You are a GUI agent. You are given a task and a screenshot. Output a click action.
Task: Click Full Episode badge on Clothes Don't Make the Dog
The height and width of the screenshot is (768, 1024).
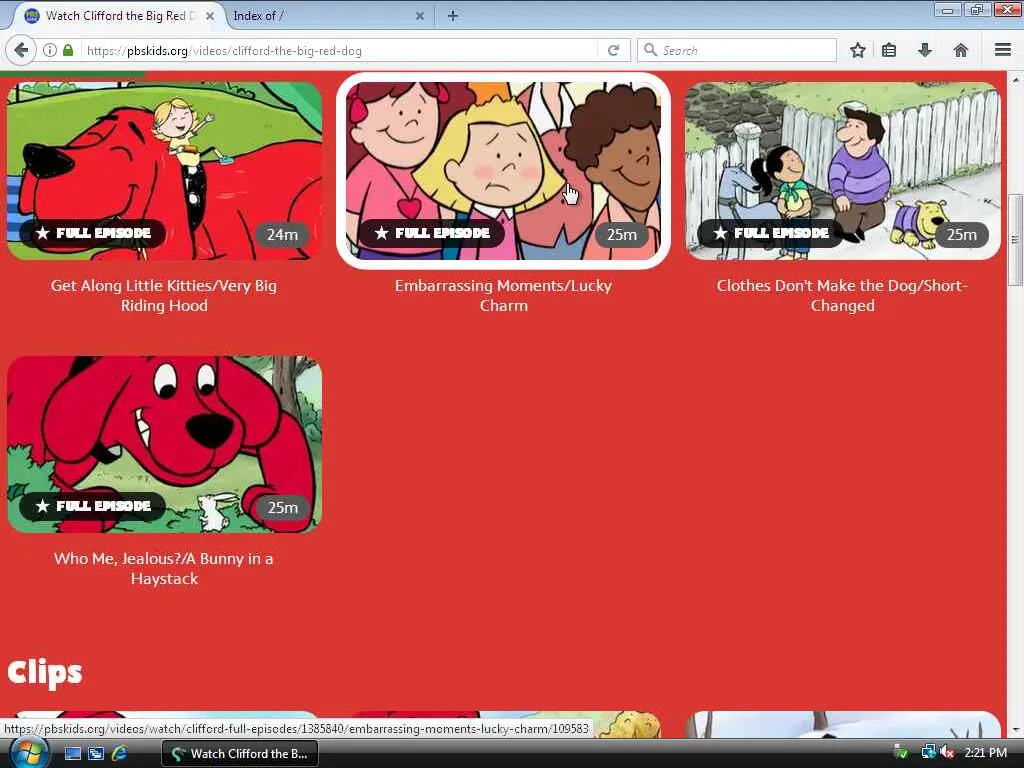(x=770, y=233)
